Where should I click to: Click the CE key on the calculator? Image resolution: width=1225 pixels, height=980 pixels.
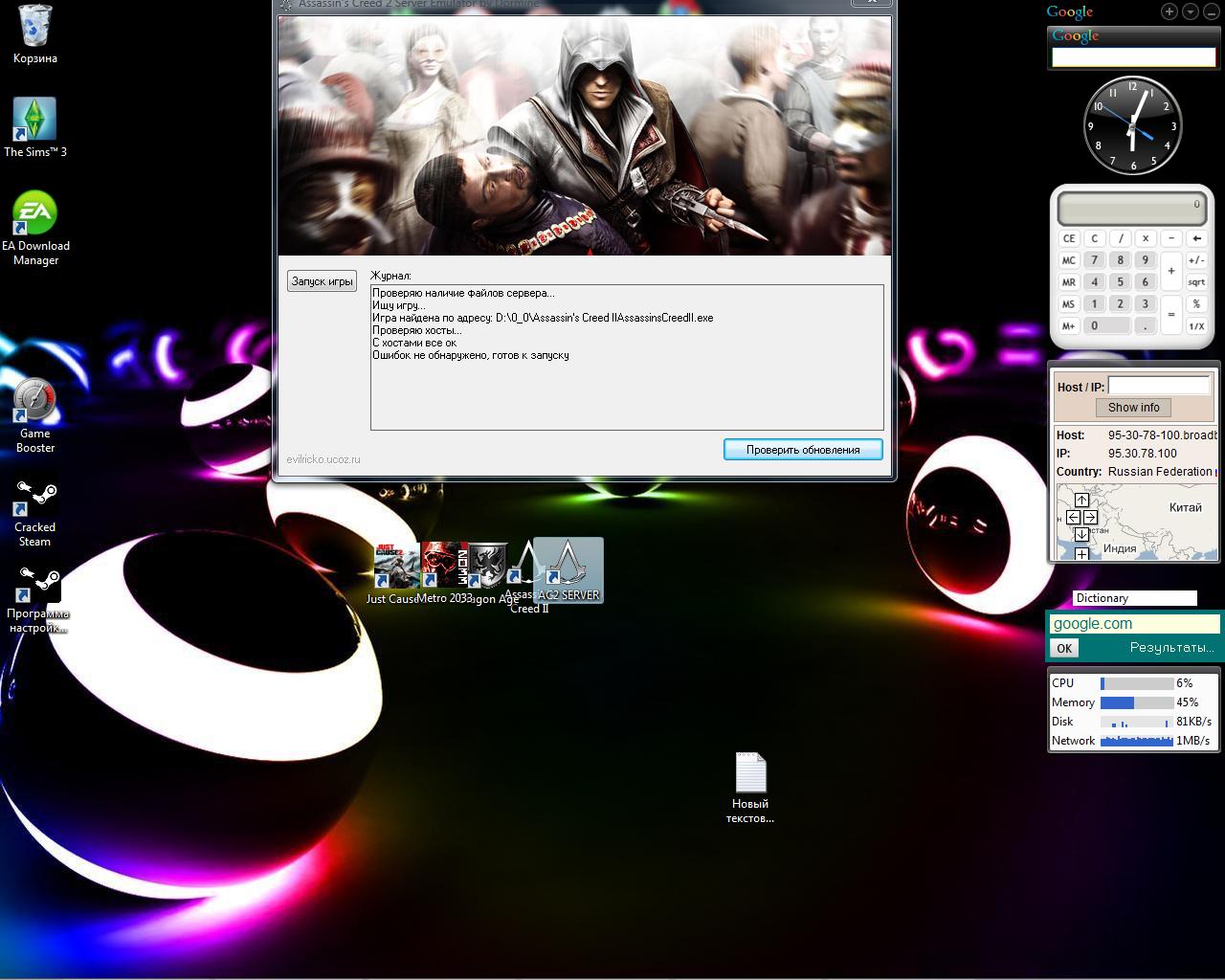pos(1069,238)
